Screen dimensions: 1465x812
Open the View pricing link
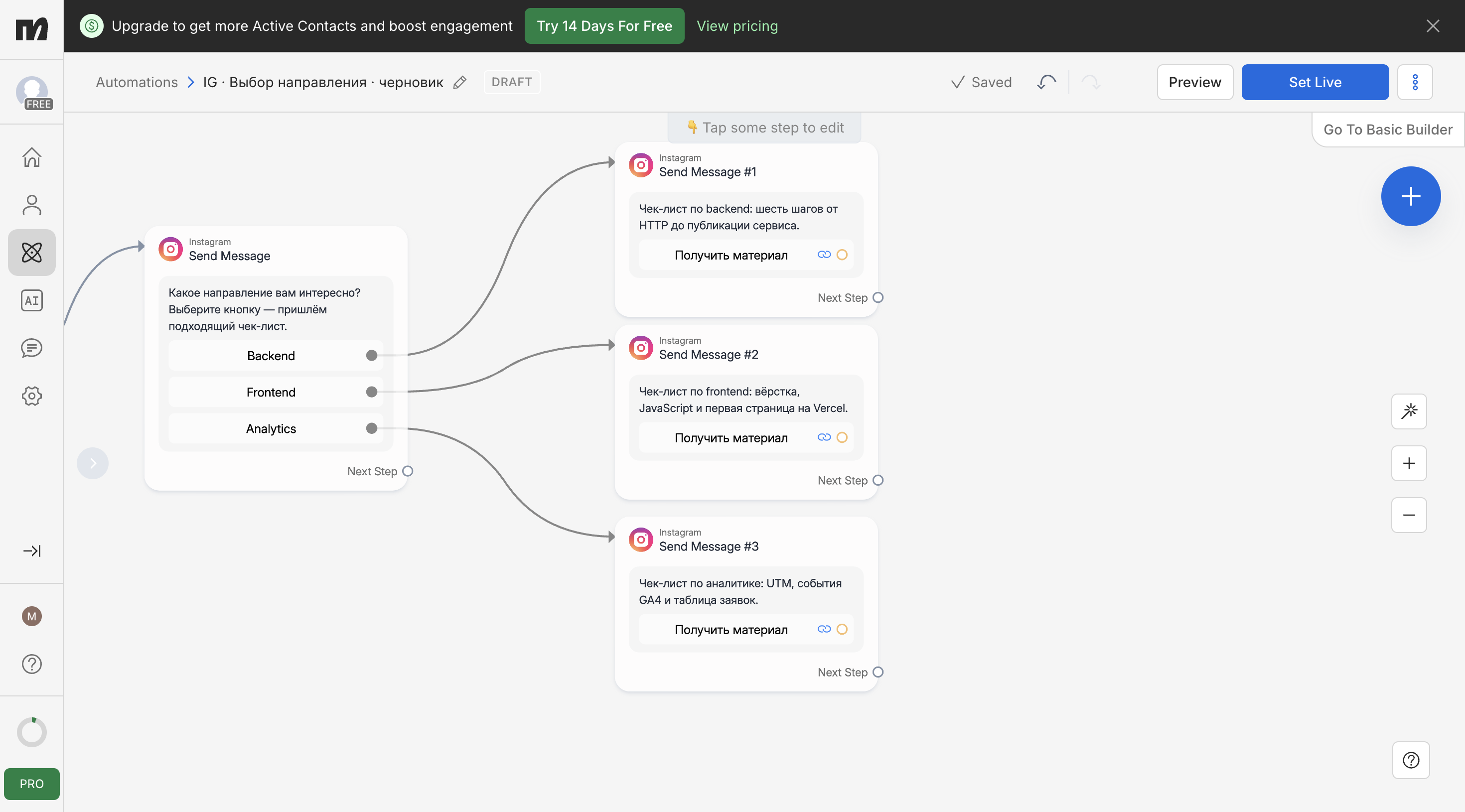click(x=737, y=26)
